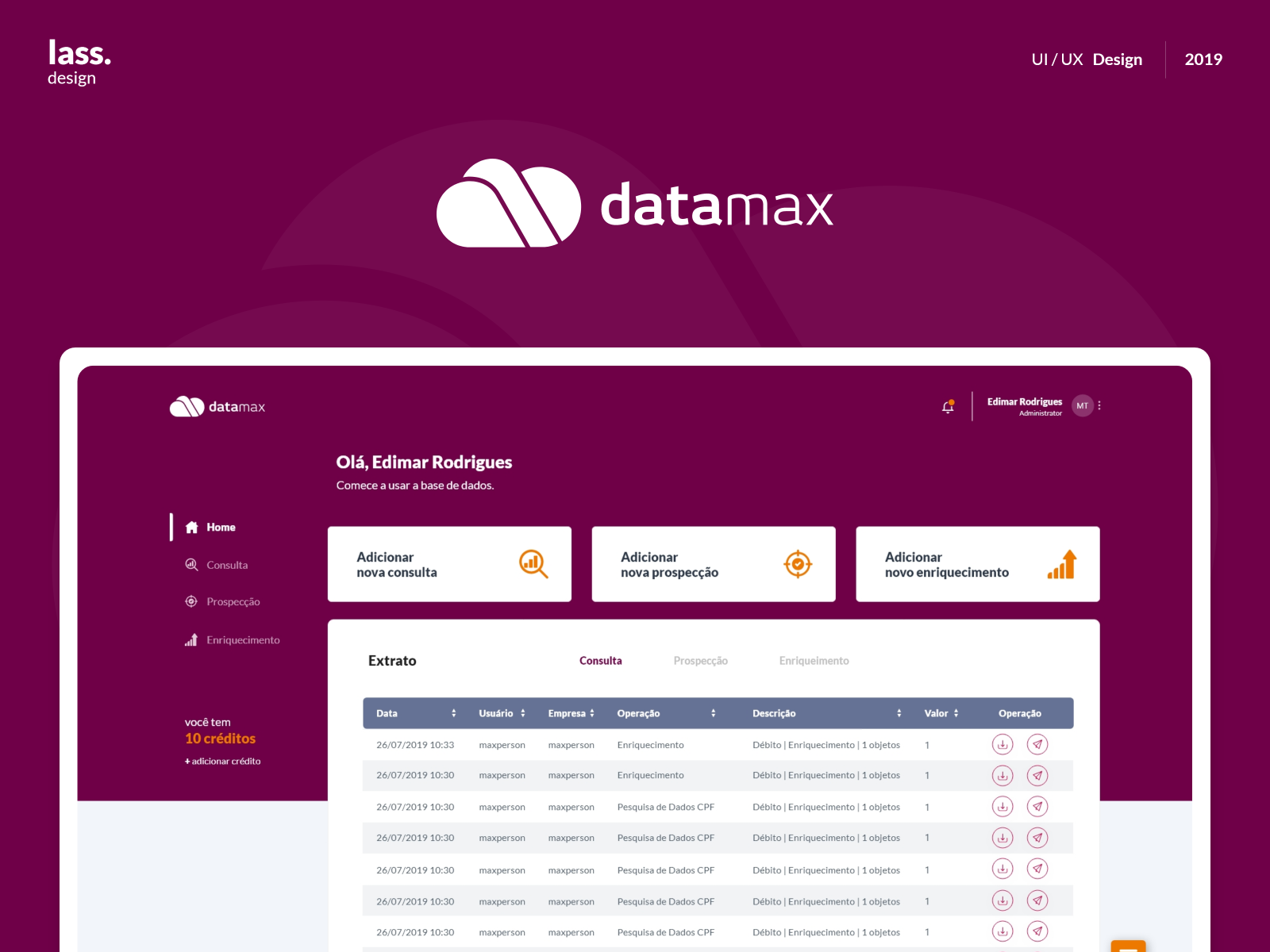
Task: Switch to the Prospecção tab in Extrato
Action: (x=701, y=660)
